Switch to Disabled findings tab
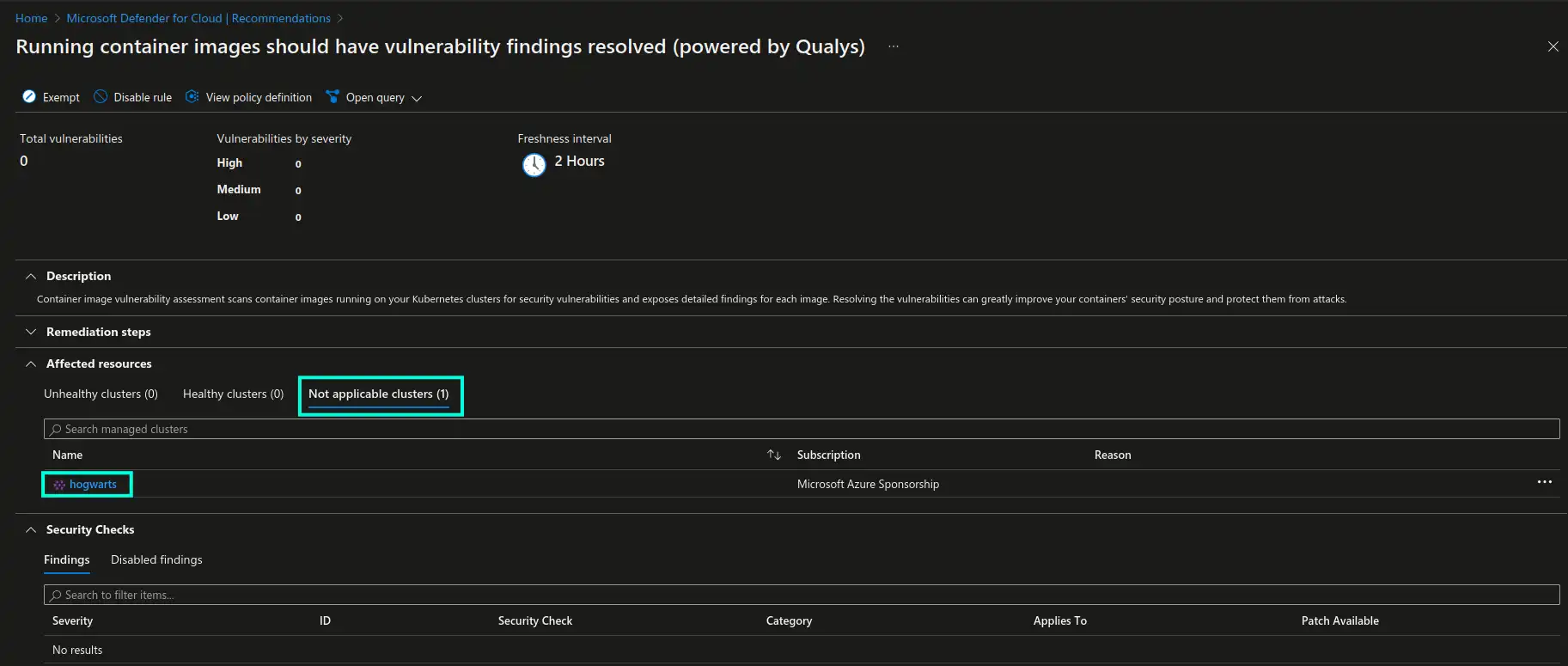 [x=156, y=559]
